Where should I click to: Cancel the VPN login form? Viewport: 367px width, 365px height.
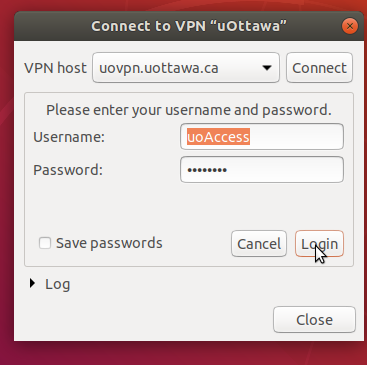point(259,244)
